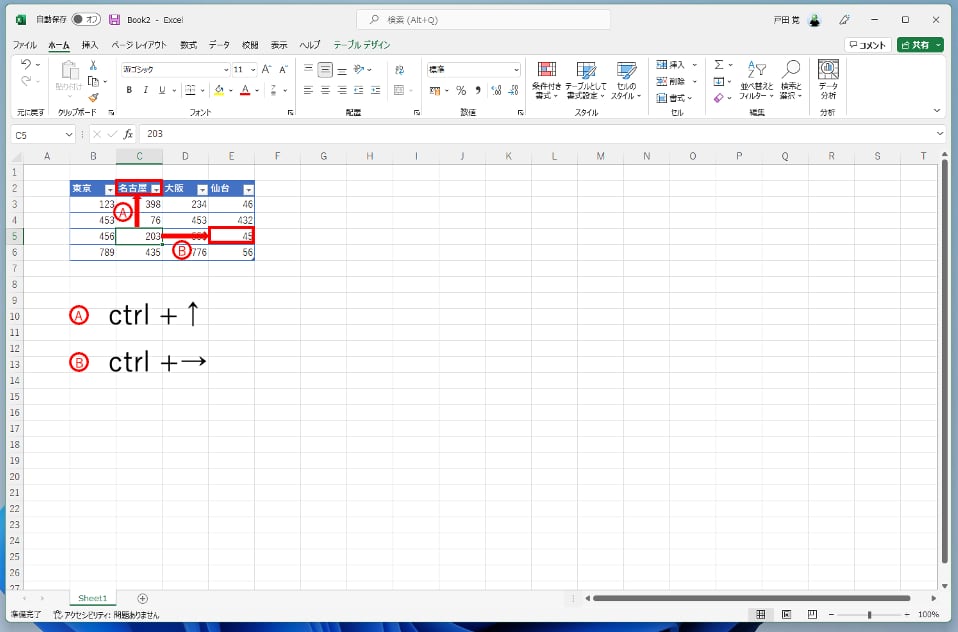Open the Name Box dropdown arrow

(68, 134)
